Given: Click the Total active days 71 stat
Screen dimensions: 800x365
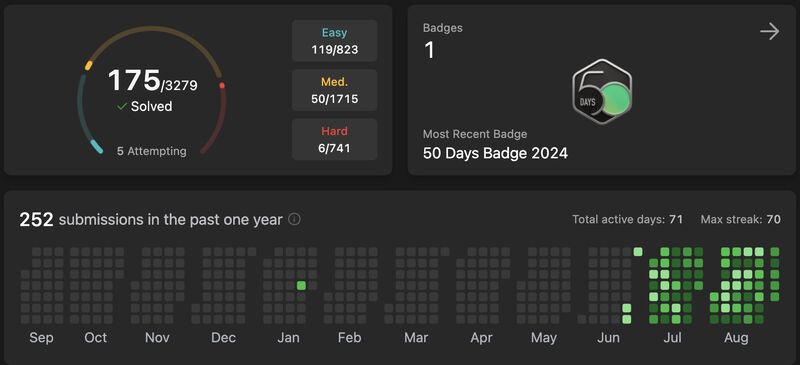Looking at the screenshot, I should coord(627,220).
